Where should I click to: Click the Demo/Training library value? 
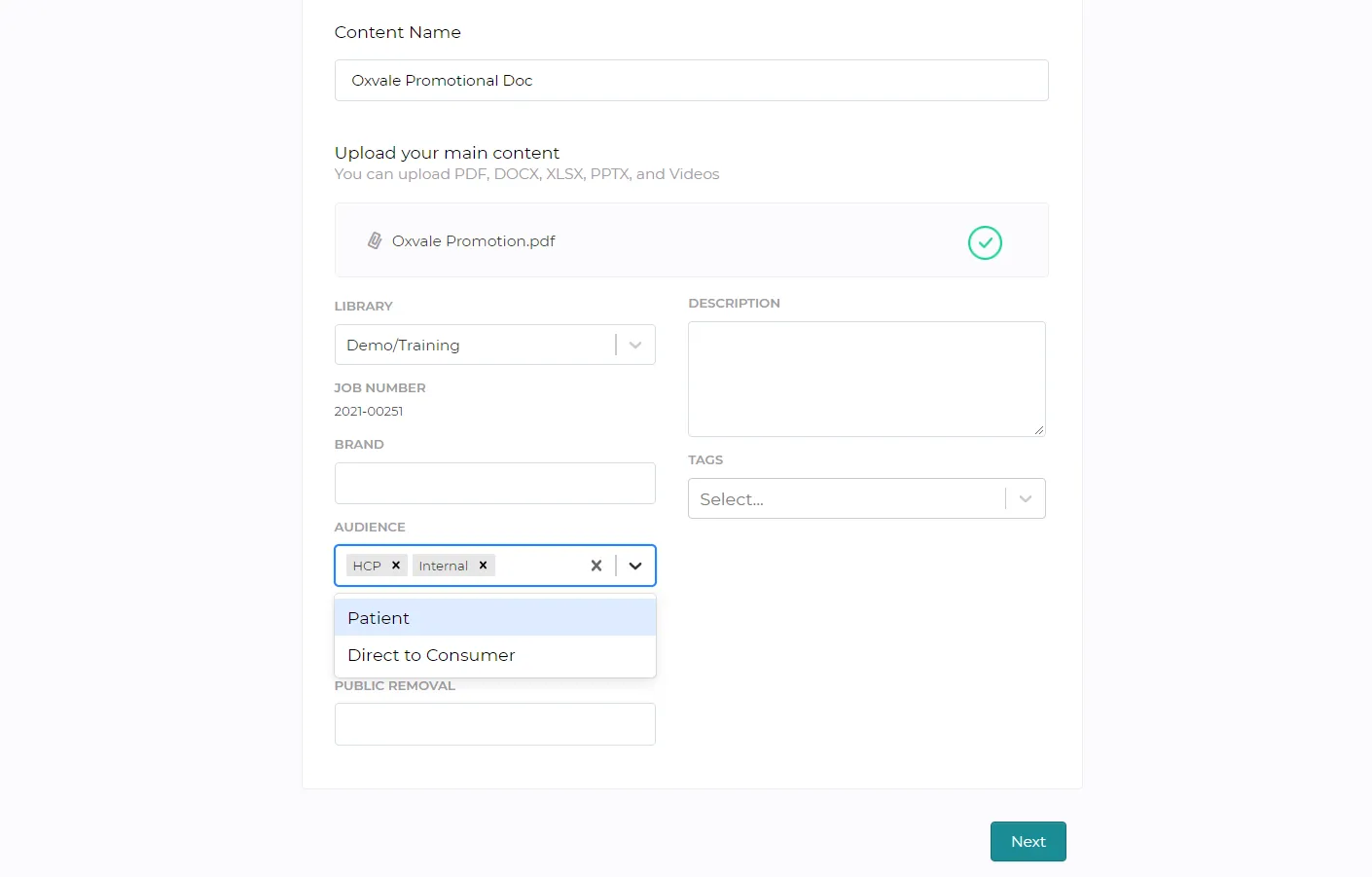point(403,346)
